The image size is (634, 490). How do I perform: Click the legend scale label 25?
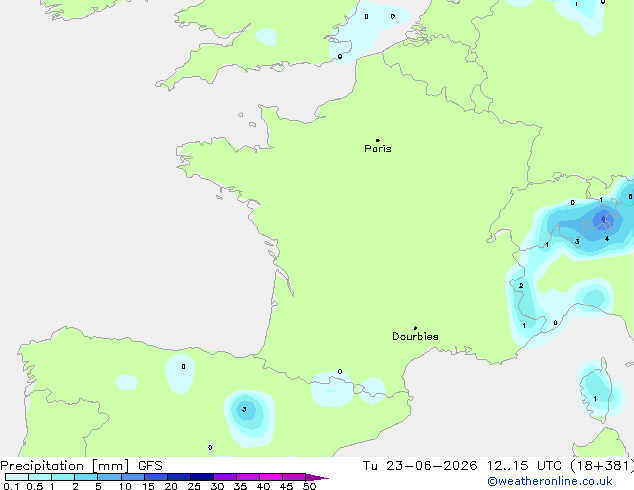tap(194, 486)
